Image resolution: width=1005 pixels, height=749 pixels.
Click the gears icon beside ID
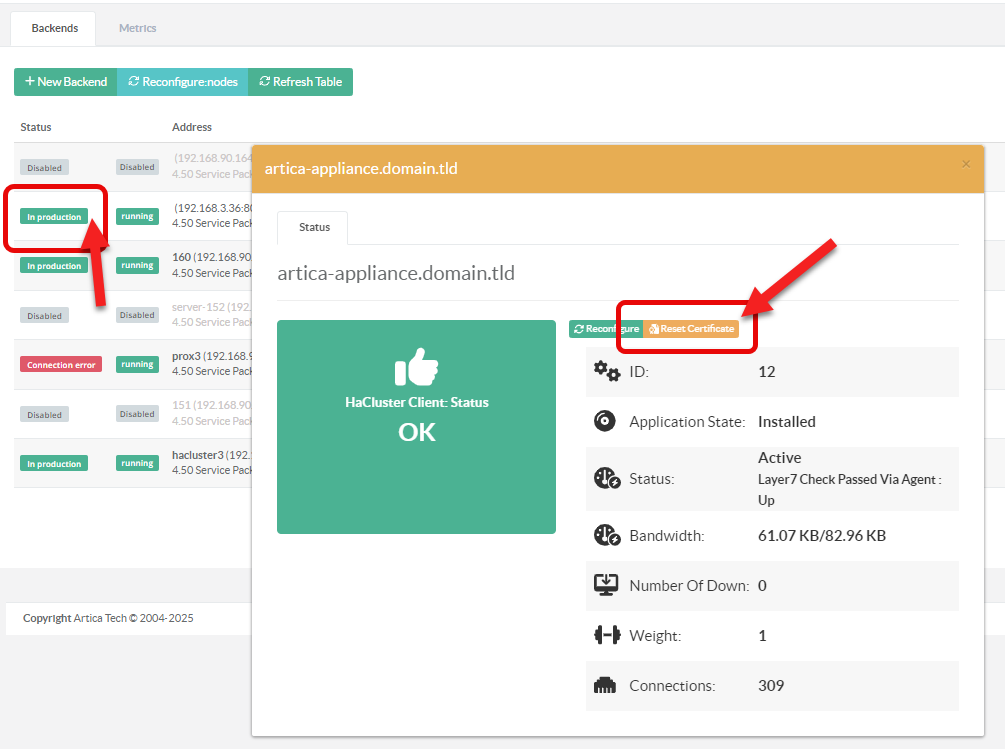coord(606,371)
